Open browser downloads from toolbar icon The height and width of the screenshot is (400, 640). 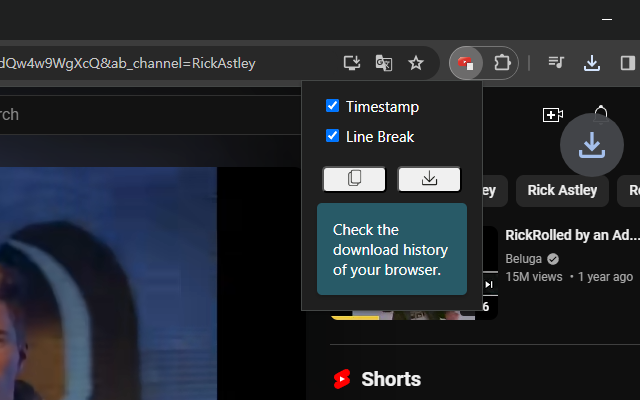pyautogui.click(x=592, y=63)
